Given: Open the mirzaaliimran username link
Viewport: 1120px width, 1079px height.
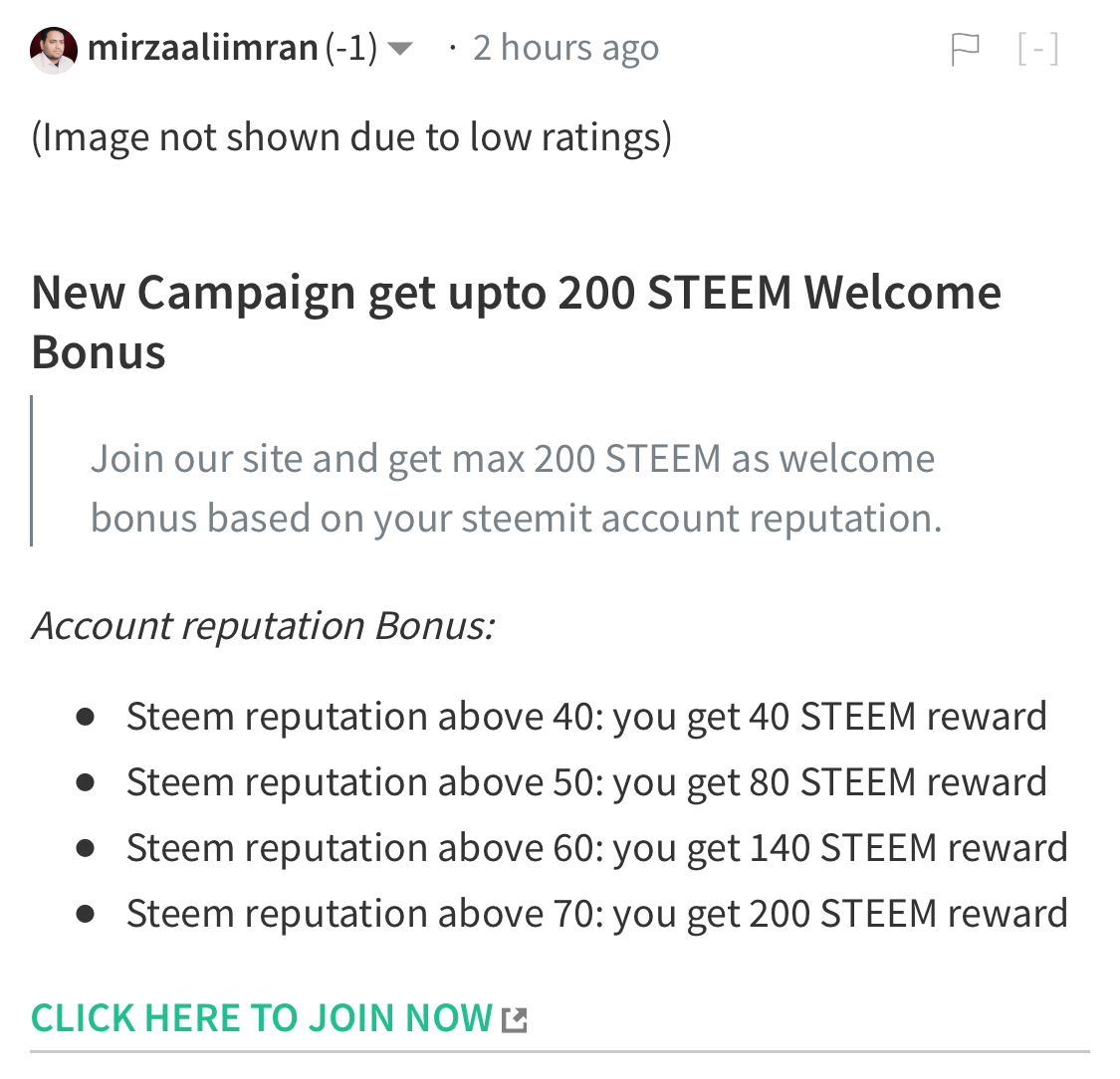Looking at the screenshot, I should click(202, 48).
